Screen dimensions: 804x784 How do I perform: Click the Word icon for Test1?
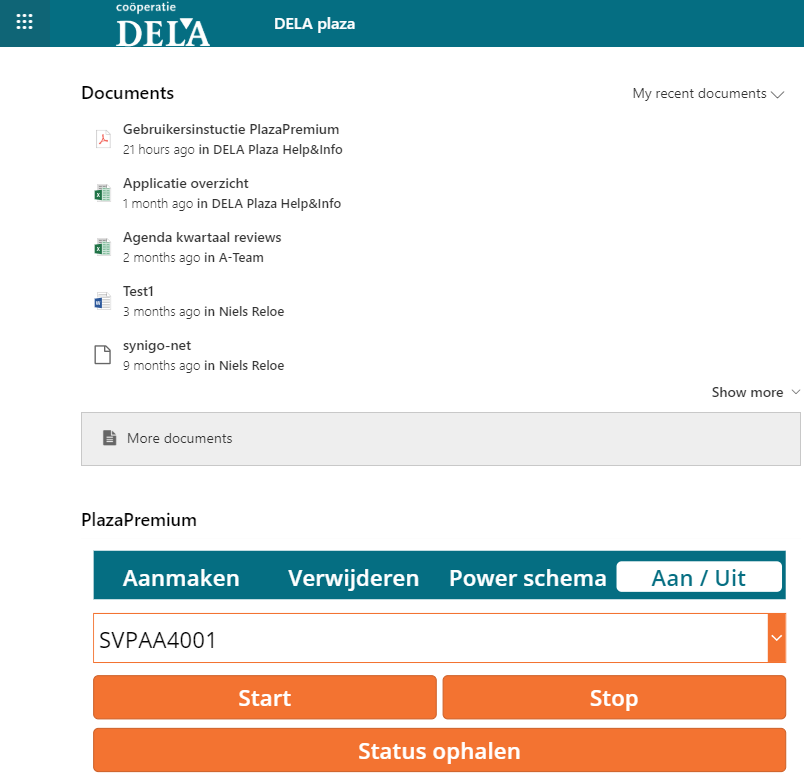pos(103,301)
